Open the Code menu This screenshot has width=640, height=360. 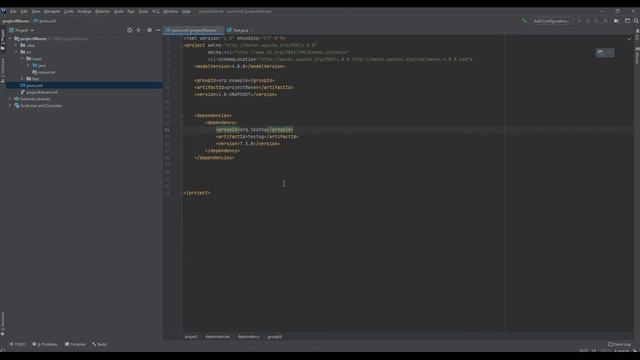[x=69, y=11]
